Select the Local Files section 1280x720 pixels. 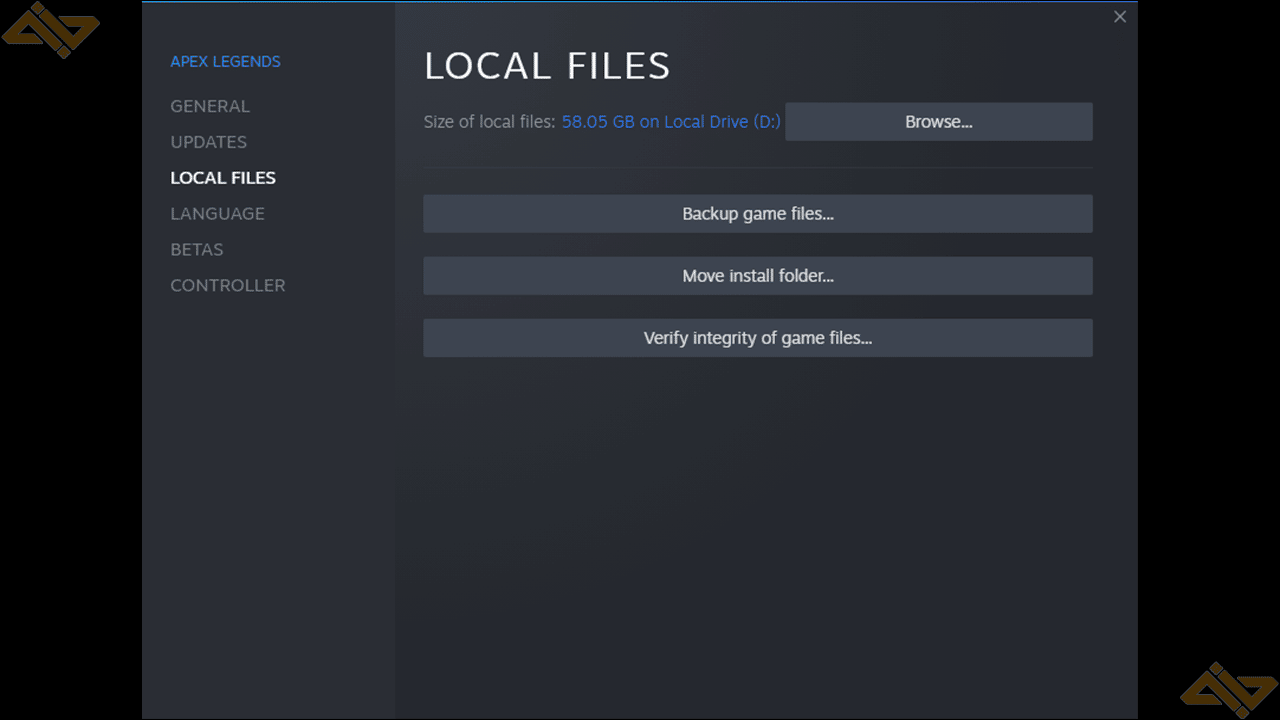pos(223,178)
